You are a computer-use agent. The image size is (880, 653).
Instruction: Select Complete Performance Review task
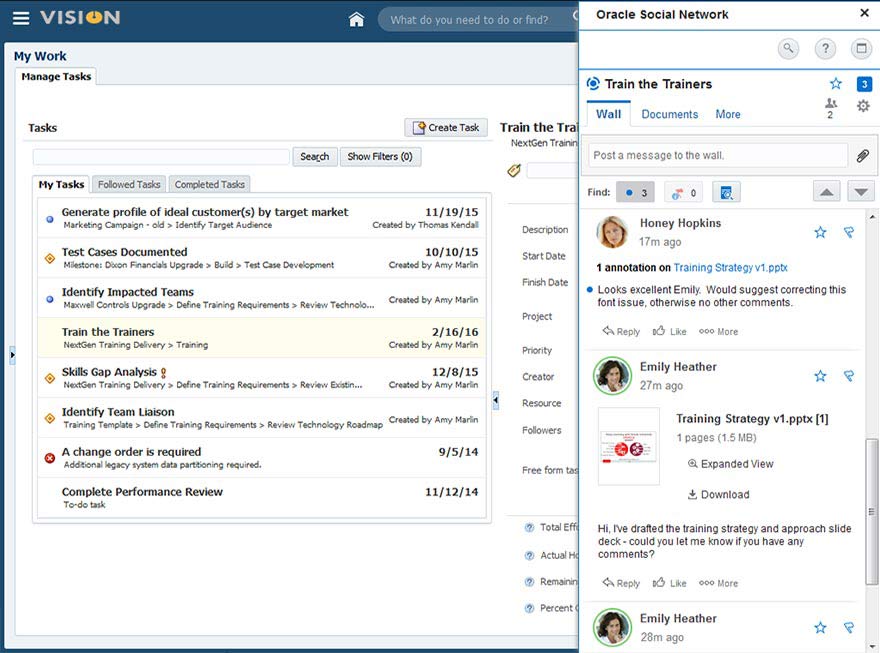click(262, 497)
